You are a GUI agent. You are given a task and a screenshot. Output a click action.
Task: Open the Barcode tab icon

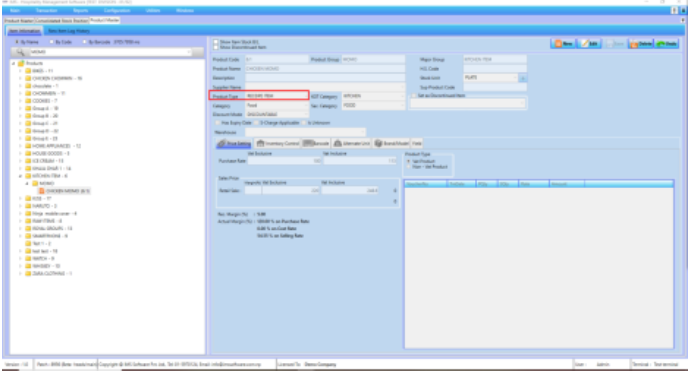pos(308,143)
